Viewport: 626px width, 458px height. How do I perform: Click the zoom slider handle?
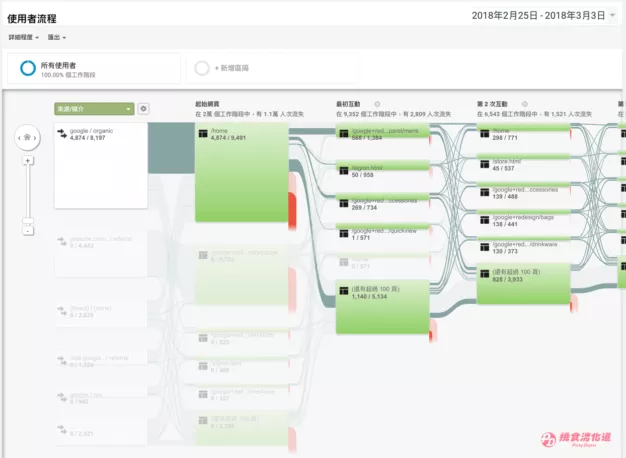click(x=28, y=221)
